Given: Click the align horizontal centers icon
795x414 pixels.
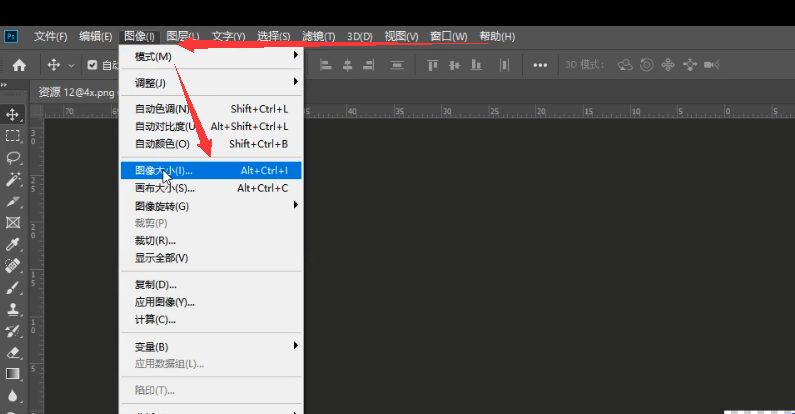Looking at the screenshot, I should pos(347,65).
